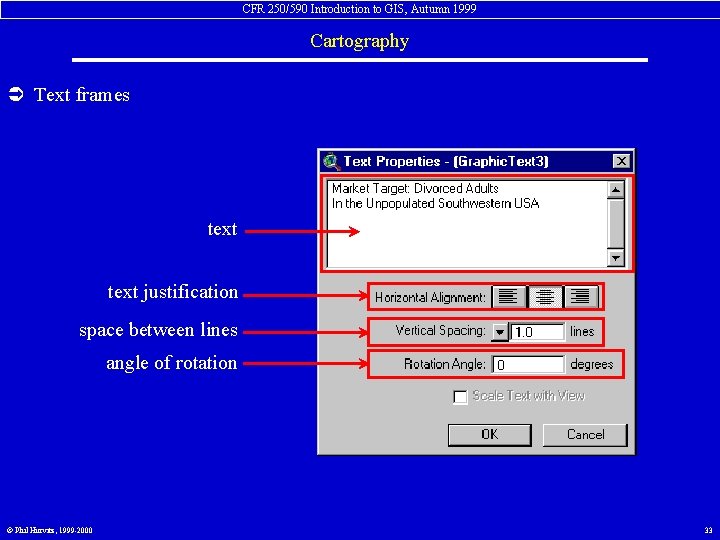Screen dimensions: 720x540
Task: Click the line 'Market Target: Divorced Adults'
Action: click(415, 188)
